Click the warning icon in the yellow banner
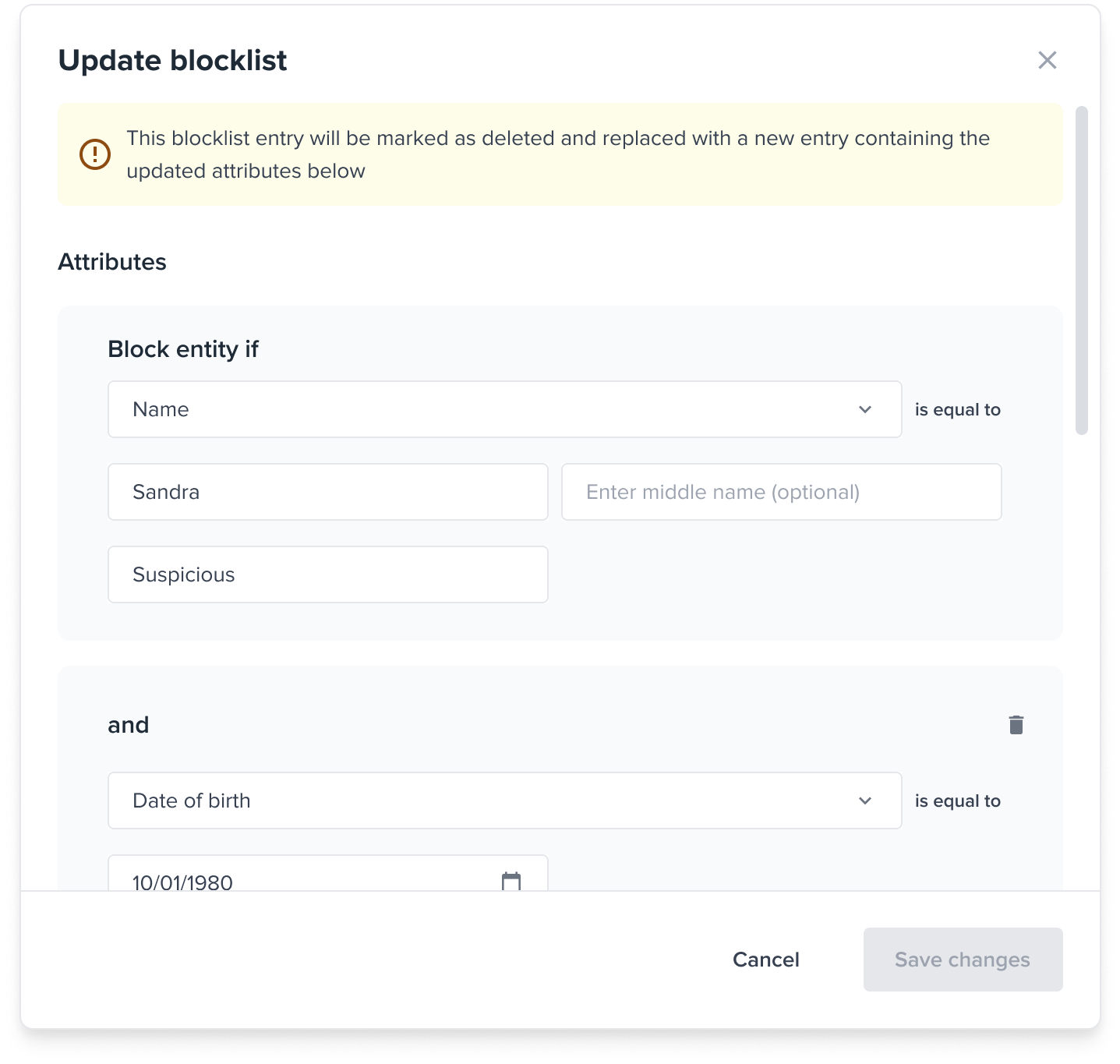 click(x=95, y=154)
